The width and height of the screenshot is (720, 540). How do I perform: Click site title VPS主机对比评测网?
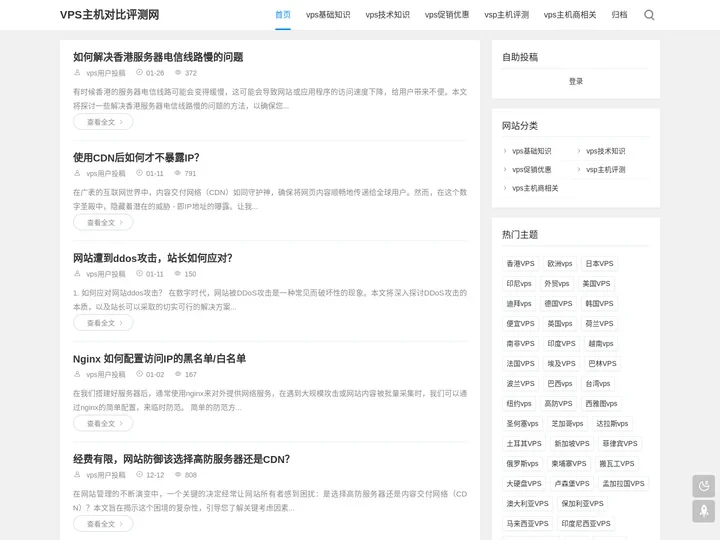(109, 15)
